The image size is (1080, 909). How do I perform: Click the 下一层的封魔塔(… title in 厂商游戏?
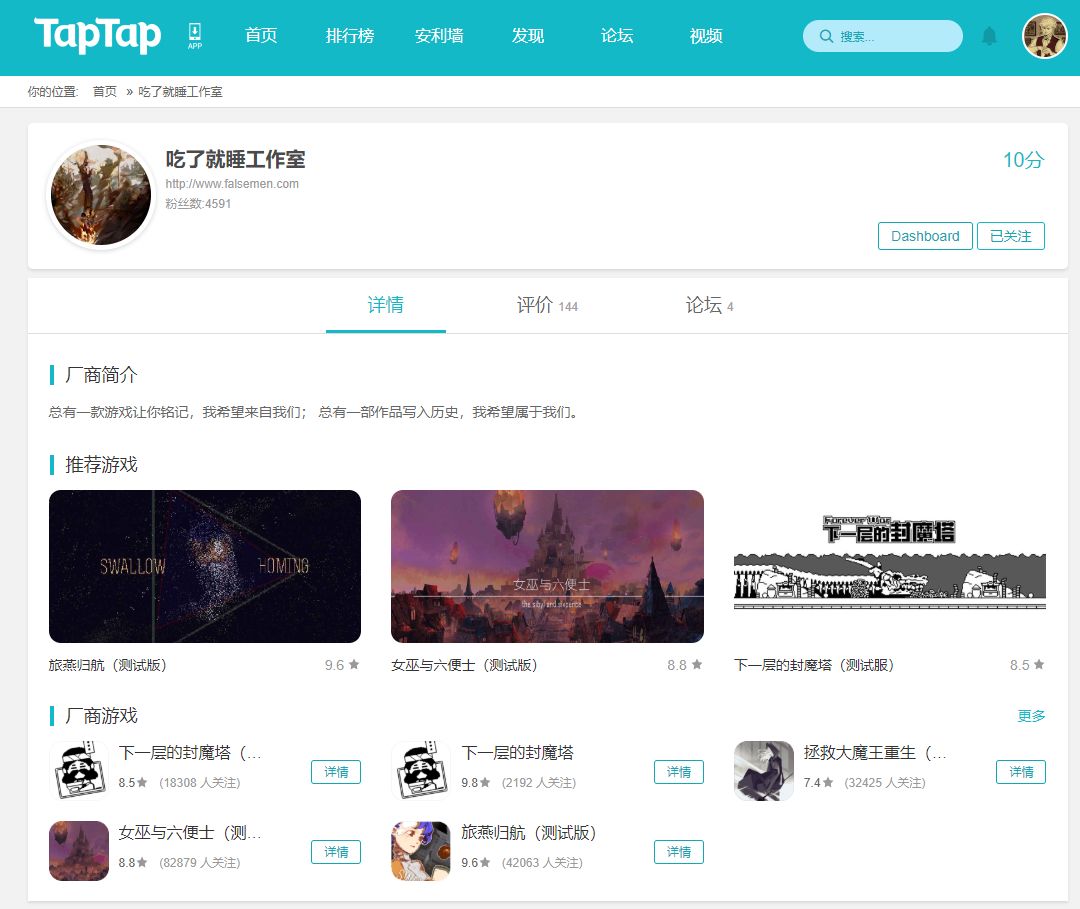190,753
